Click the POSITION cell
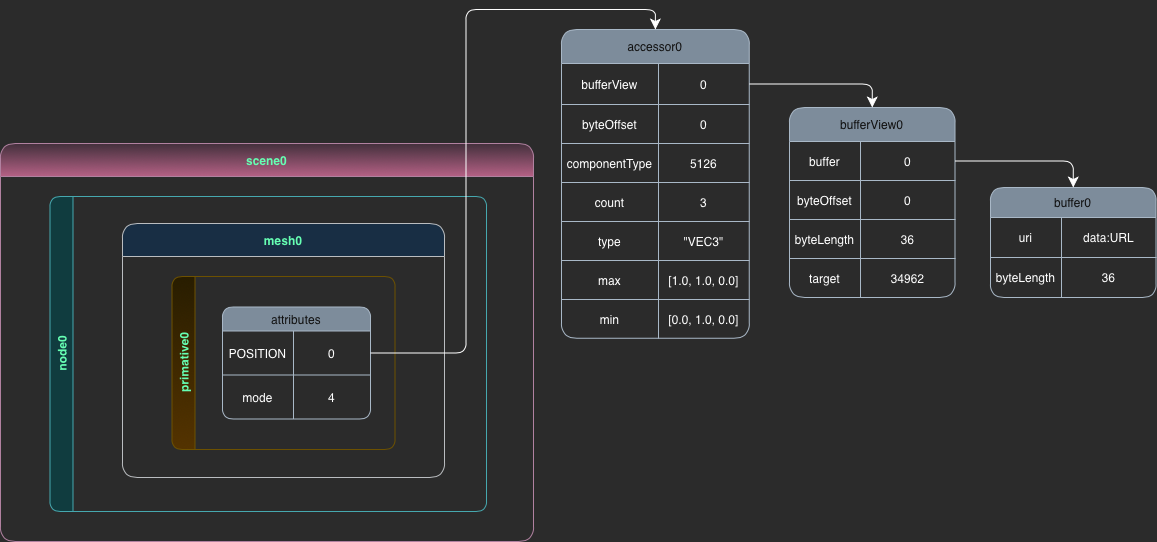This screenshot has width=1157, height=542. [x=258, y=354]
